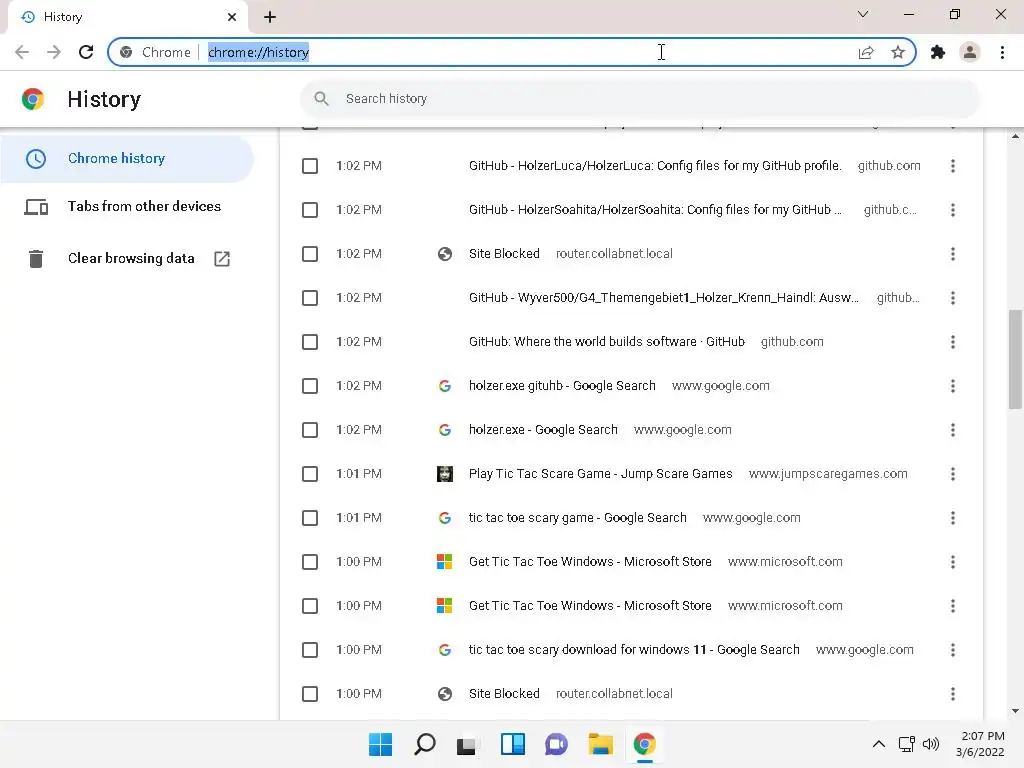Viewport: 1024px width, 768px height.
Task: Click the Chrome logo next to History
Action: pos(33,99)
